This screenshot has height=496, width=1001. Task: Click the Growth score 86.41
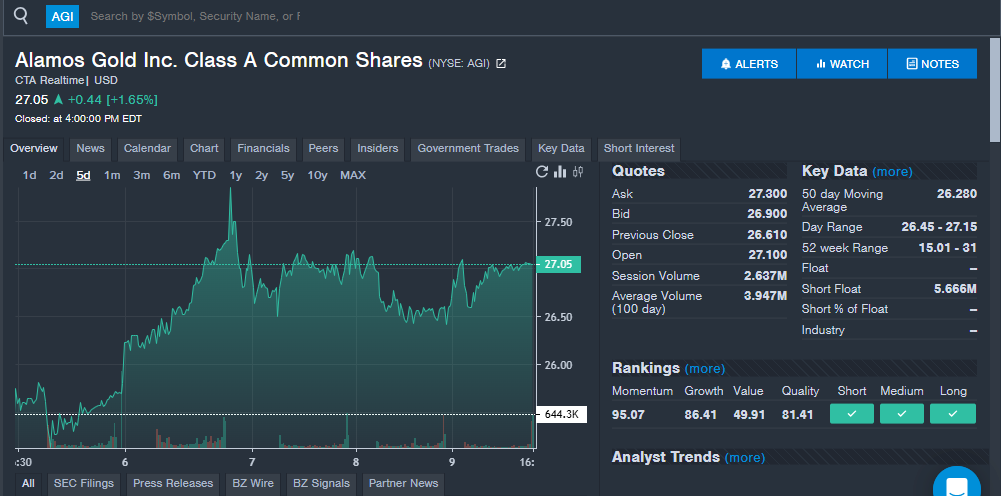coord(700,415)
